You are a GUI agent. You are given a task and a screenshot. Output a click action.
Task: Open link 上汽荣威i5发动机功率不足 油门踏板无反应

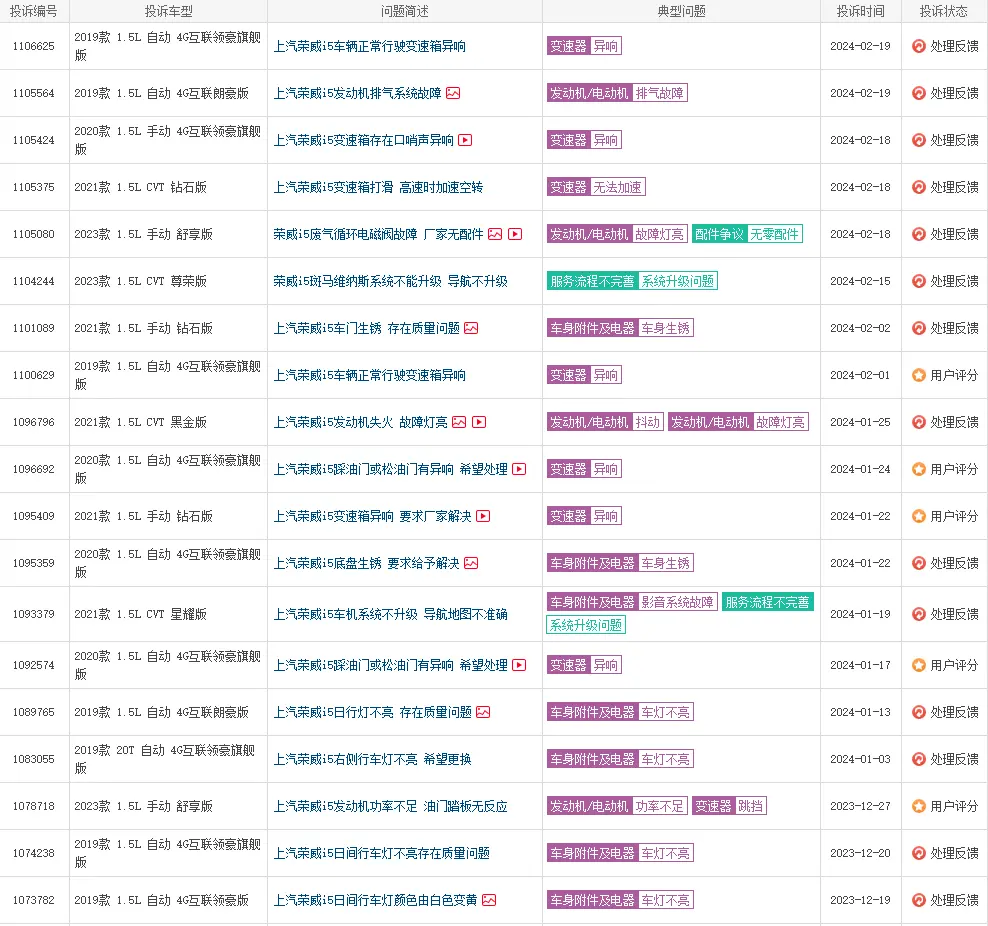click(x=390, y=806)
